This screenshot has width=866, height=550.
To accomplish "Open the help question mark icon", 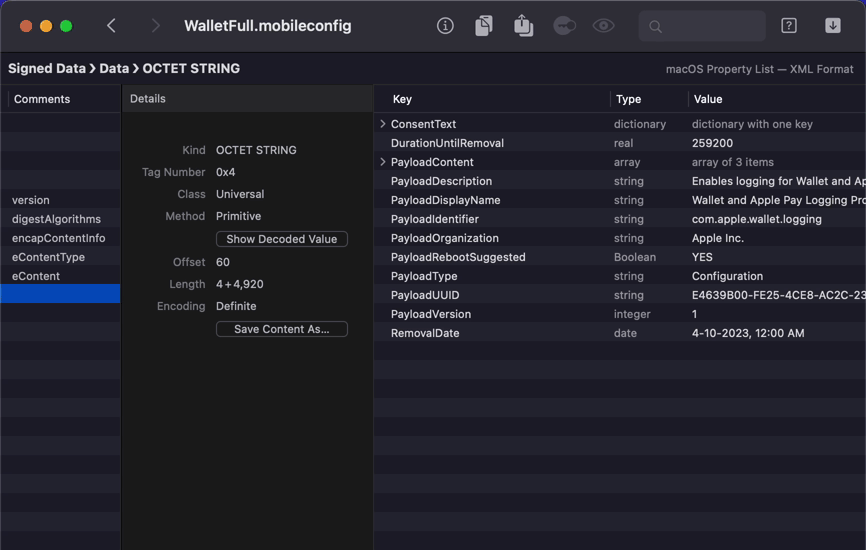I will (x=789, y=25).
